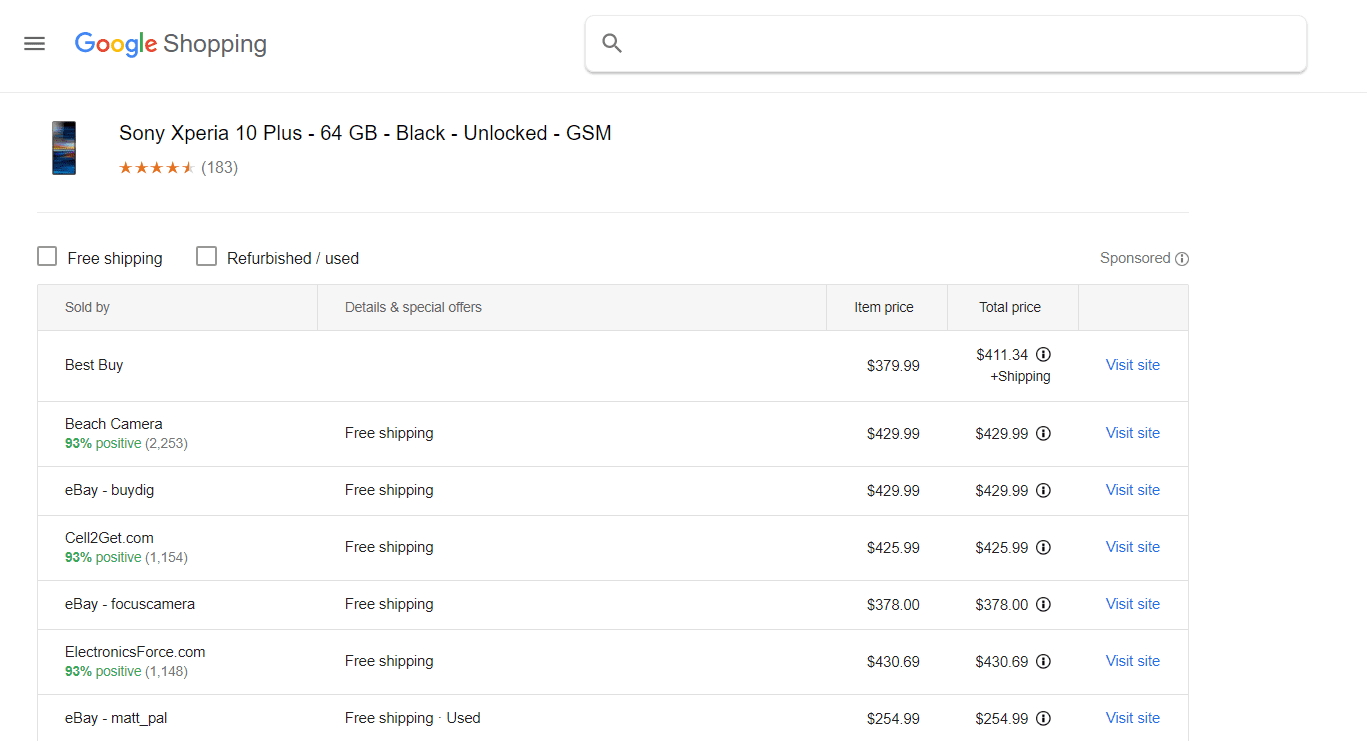Click the +Shipping note under Best Buy total

[x=1020, y=377]
